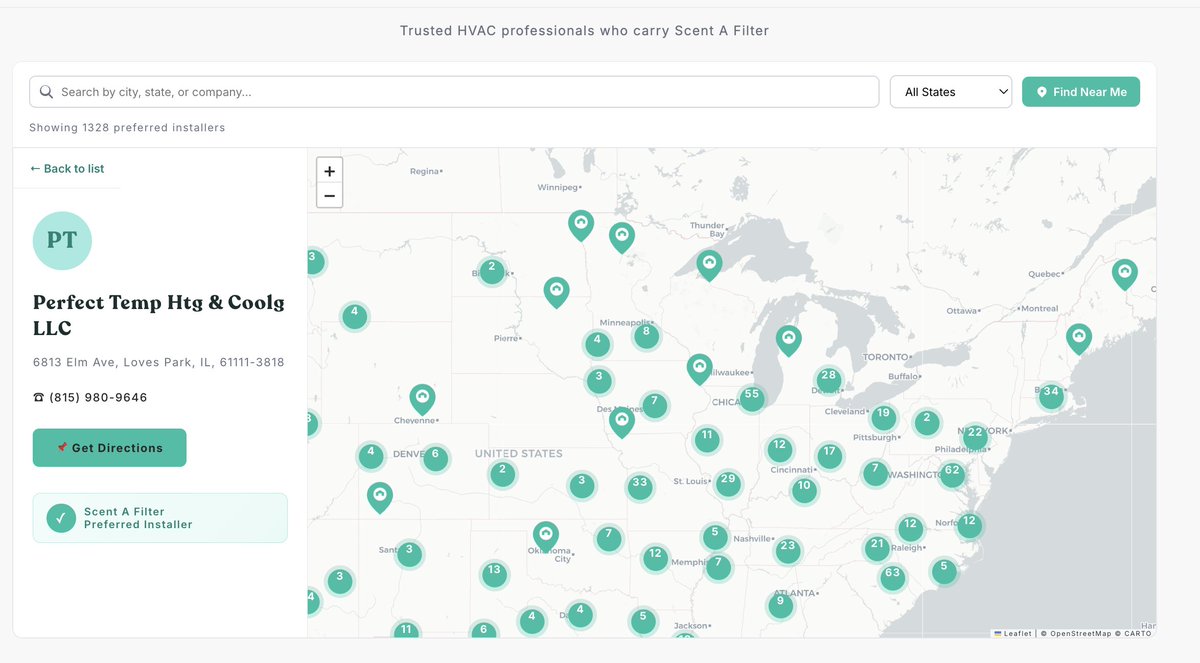This screenshot has height=663, width=1200.
Task: Open the 21 cluster near Raleigh
Action: click(x=877, y=548)
